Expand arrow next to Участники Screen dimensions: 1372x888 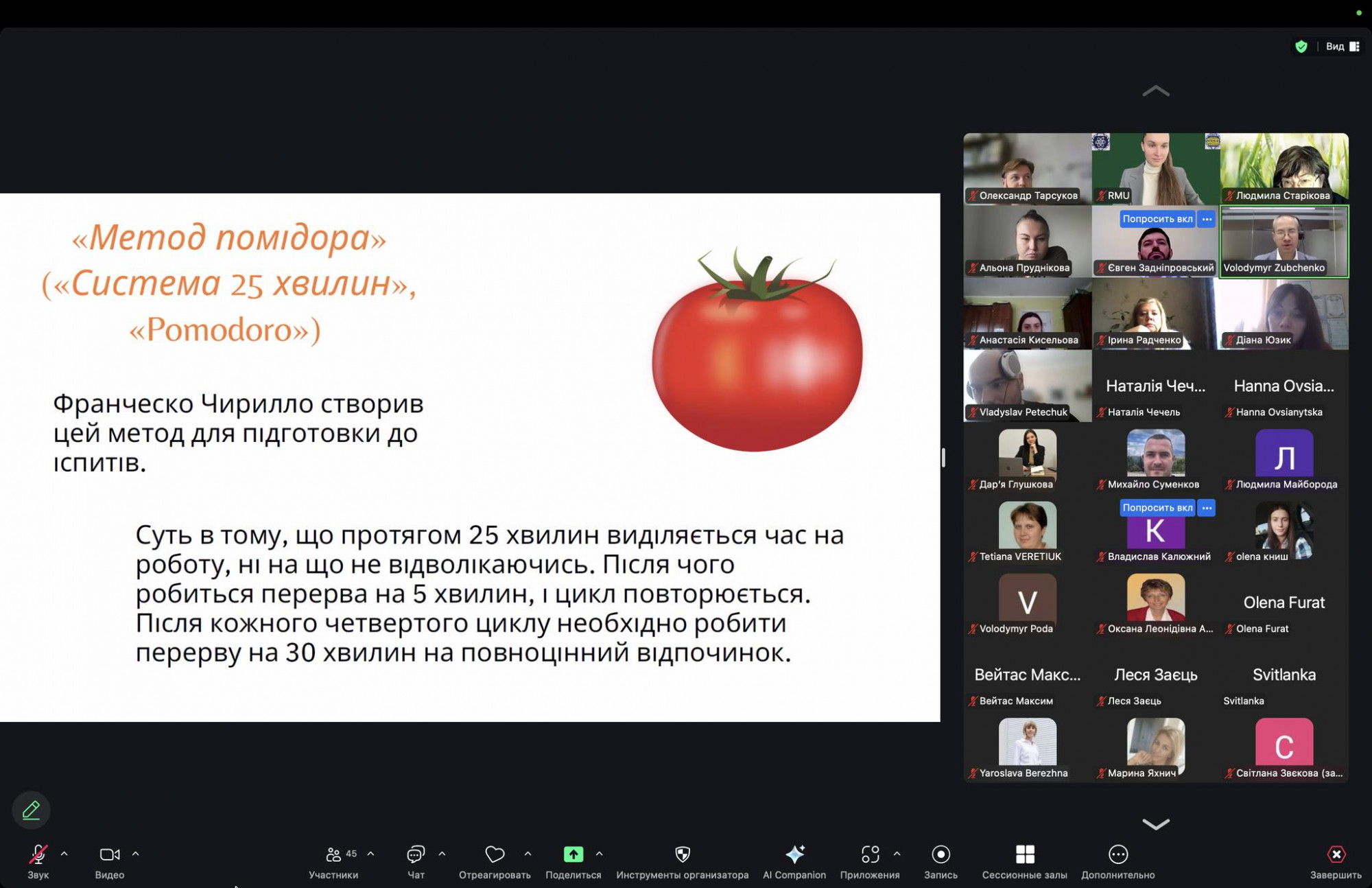click(x=371, y=854)
